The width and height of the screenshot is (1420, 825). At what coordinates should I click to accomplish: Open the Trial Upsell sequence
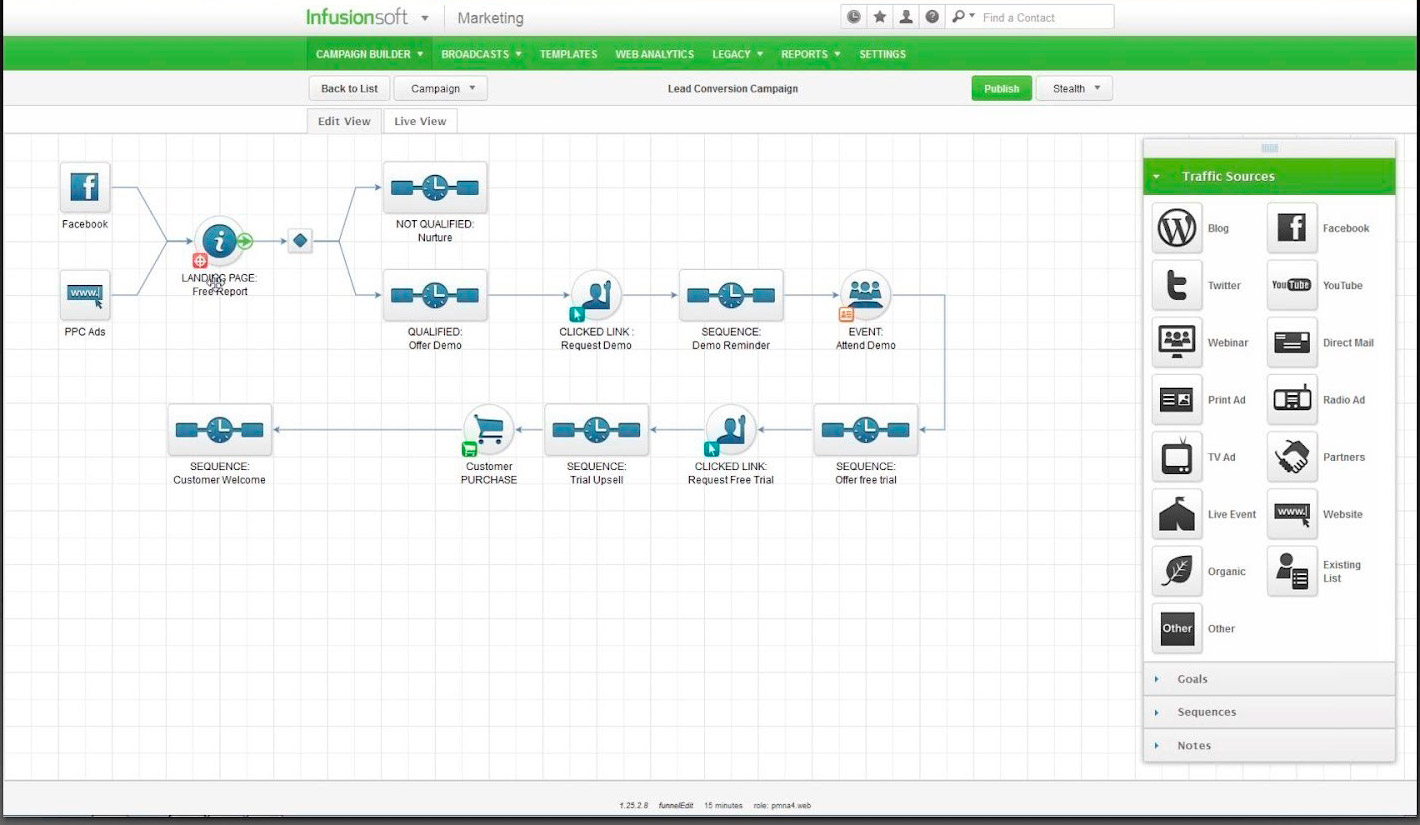click(597, 430)
